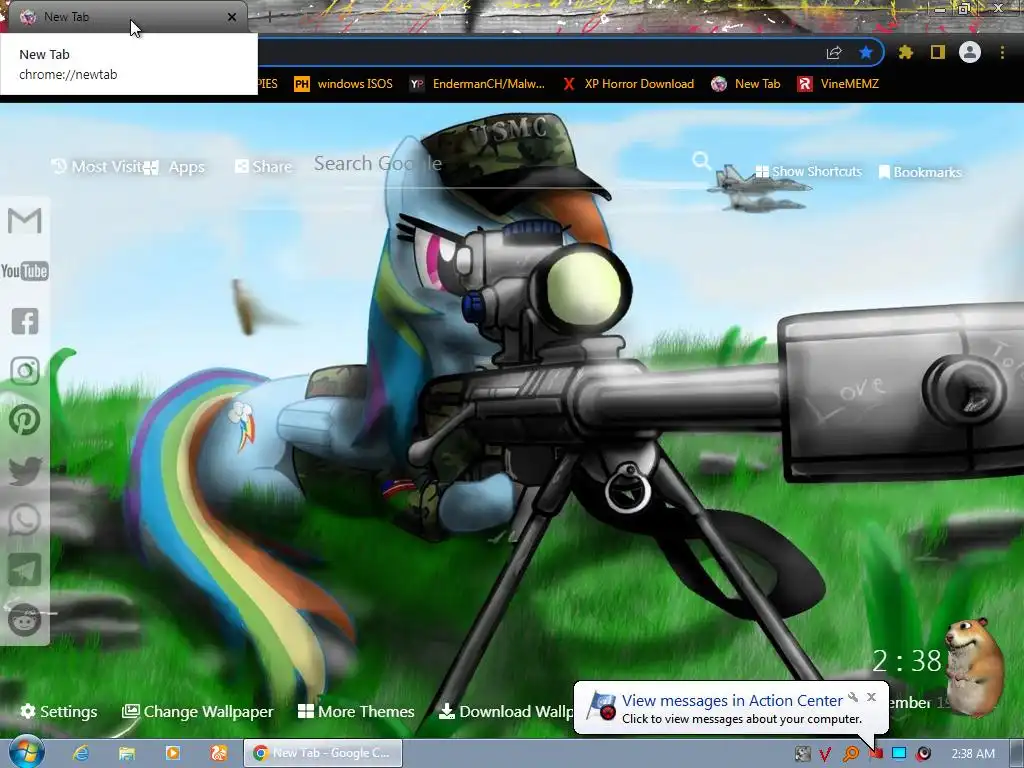The height and width of the screenshot is (768, 1024).
Task: Click the red V tray icon
Action: [x=825, y=754]
